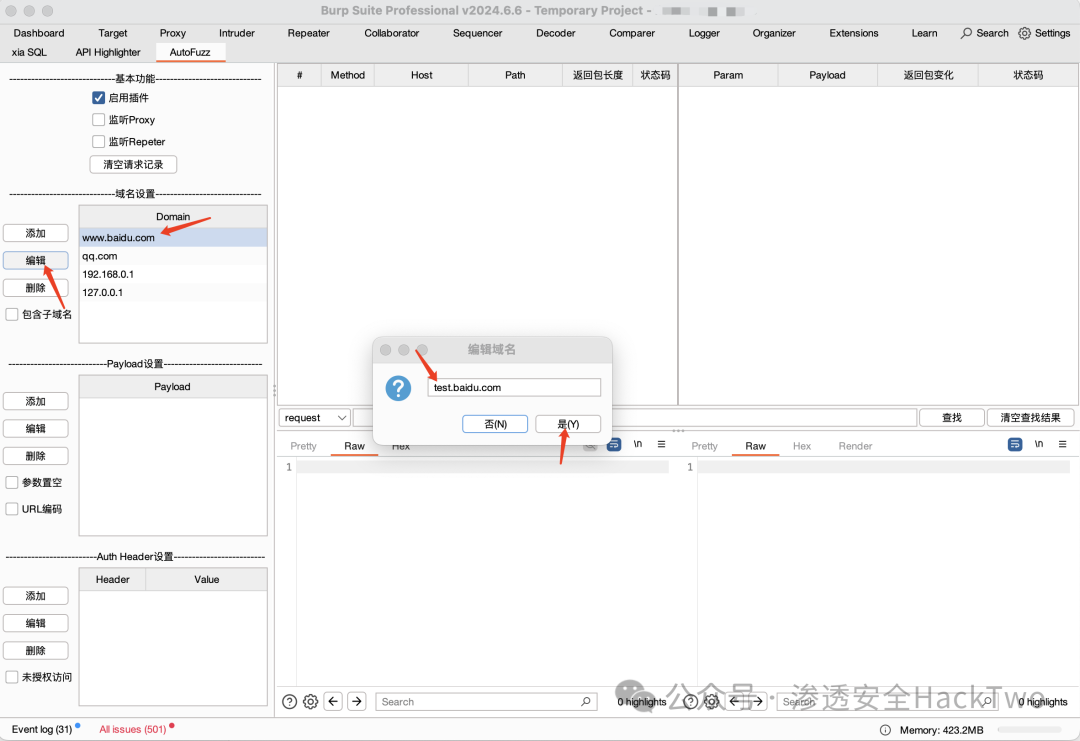
Task: Click 是(Y) in the 编辑域名 dialog
Action: (x=568, y=424)
